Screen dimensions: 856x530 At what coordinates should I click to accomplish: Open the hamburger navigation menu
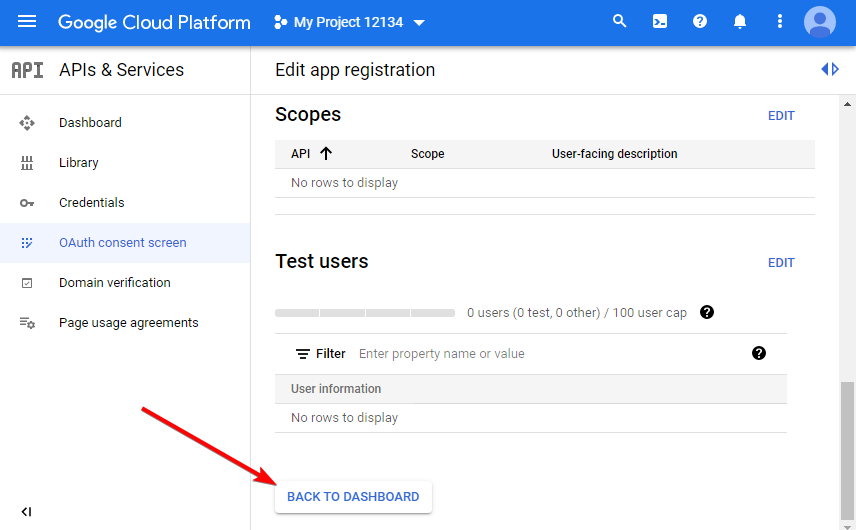point(27,22)
